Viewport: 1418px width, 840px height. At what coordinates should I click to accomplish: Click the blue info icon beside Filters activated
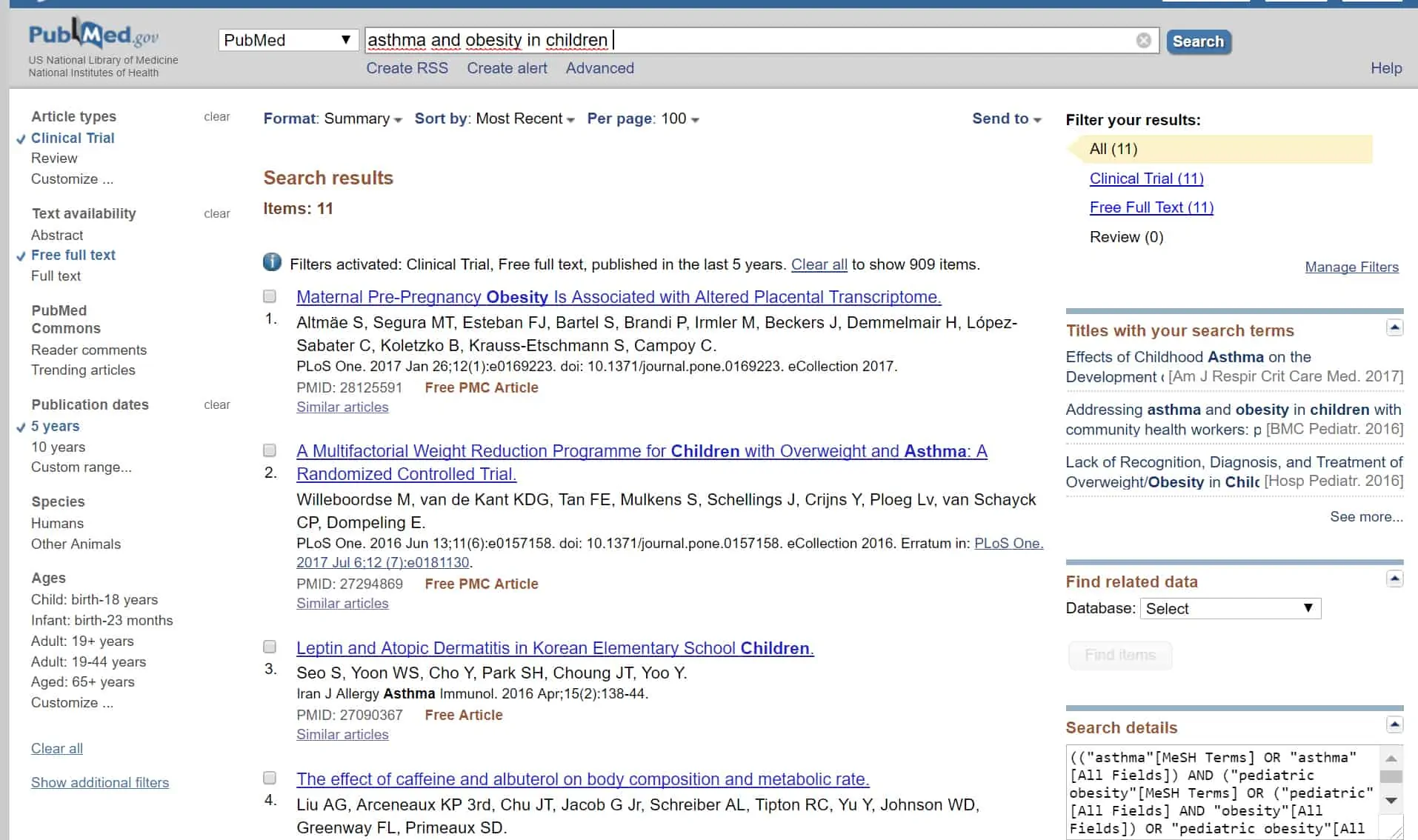tap(272, 262)
